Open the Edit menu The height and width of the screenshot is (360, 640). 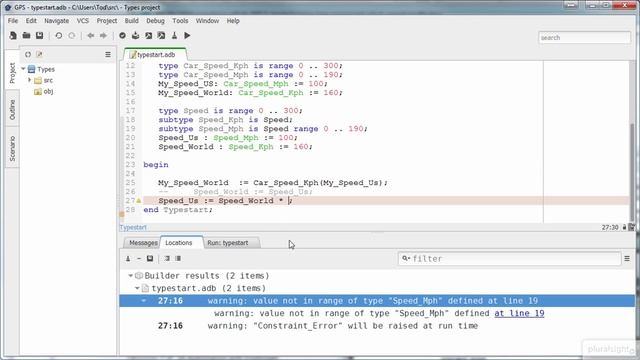pos(31,21)
